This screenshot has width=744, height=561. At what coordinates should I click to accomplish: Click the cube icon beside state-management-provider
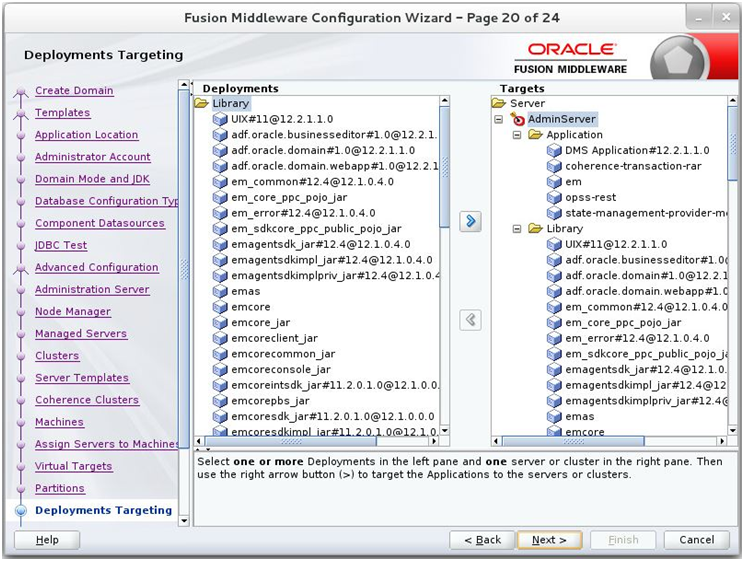click(554, 213)
